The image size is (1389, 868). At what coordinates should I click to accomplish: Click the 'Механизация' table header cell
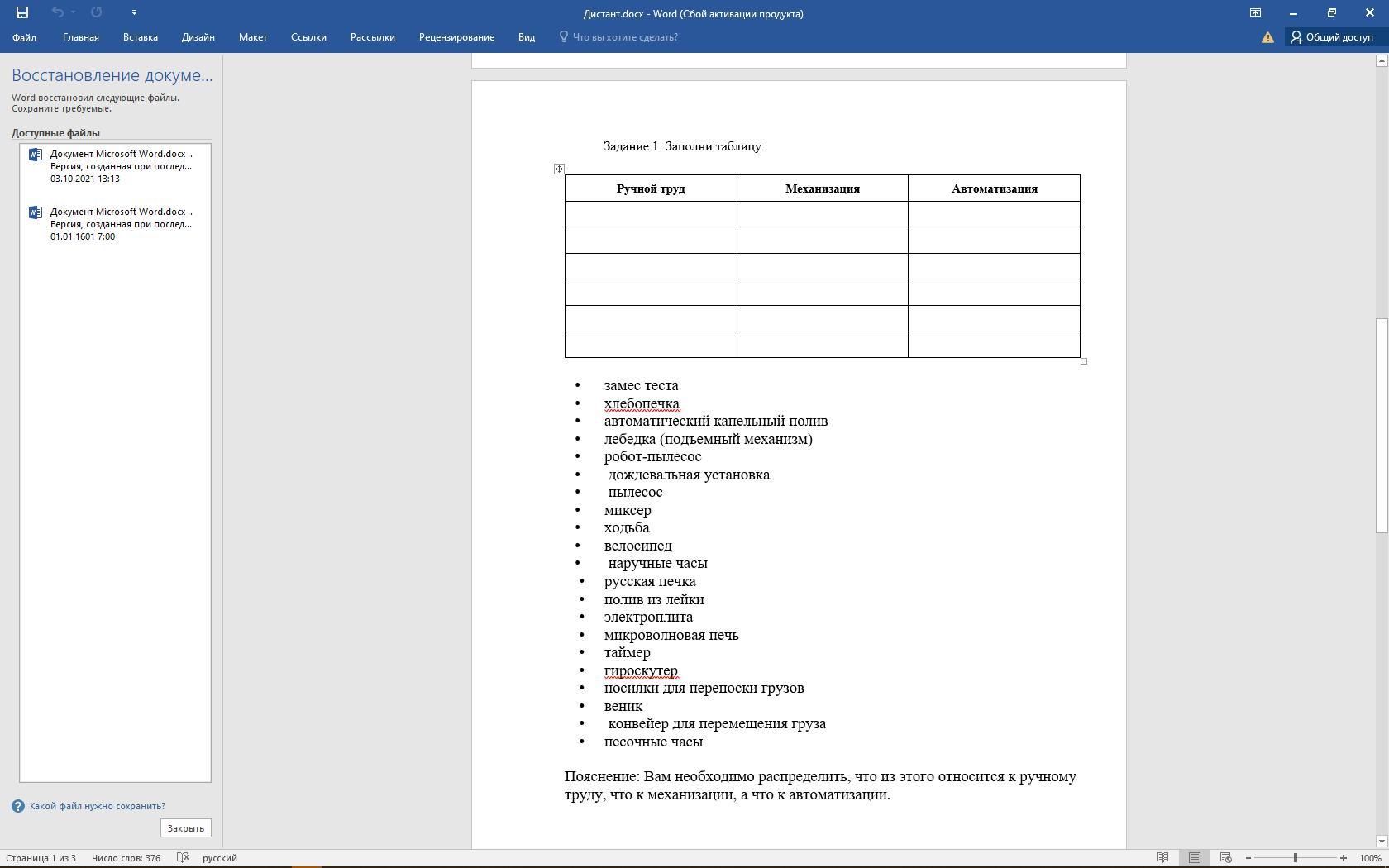pos(823,188)
